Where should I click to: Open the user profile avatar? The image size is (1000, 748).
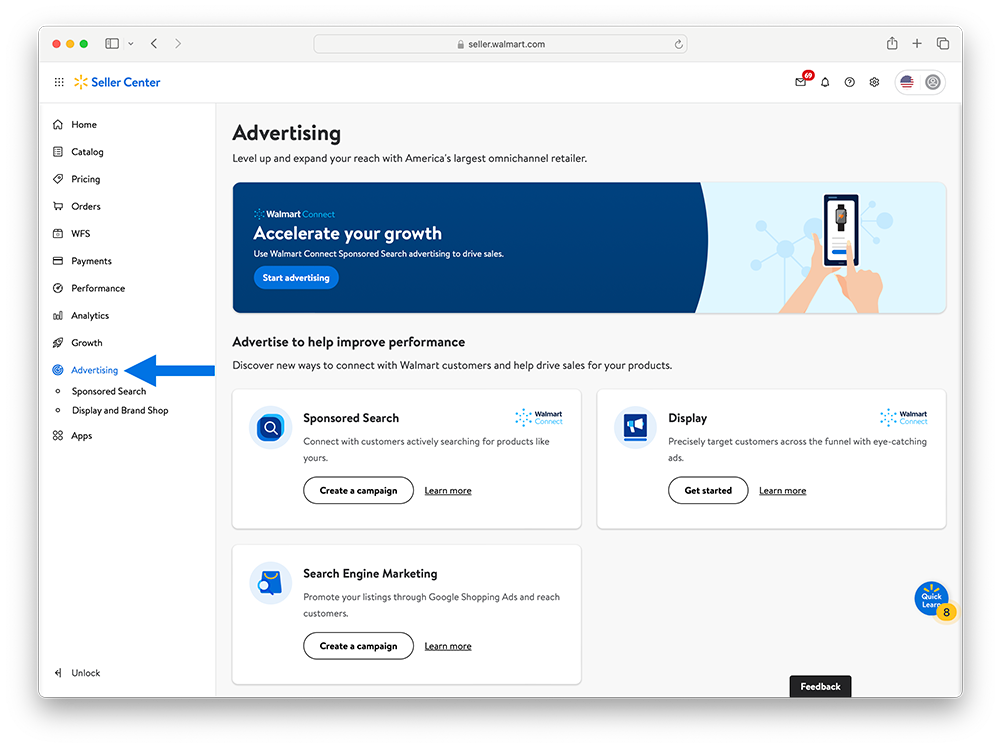pyautogui.click(x=932, y=82)
